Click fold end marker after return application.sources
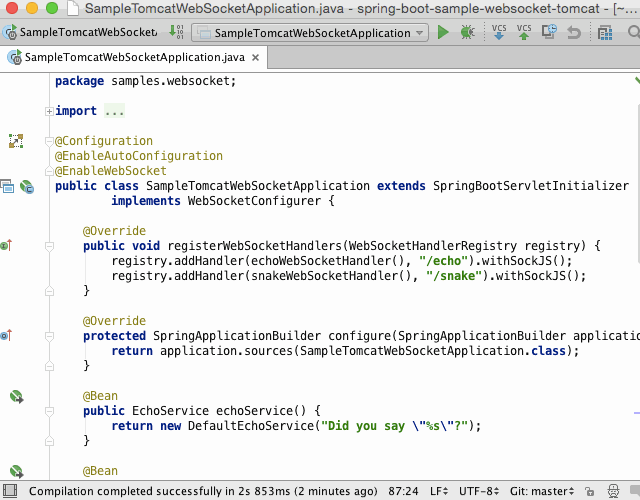The height and width of the screenshot is (500, 640). 49,366
